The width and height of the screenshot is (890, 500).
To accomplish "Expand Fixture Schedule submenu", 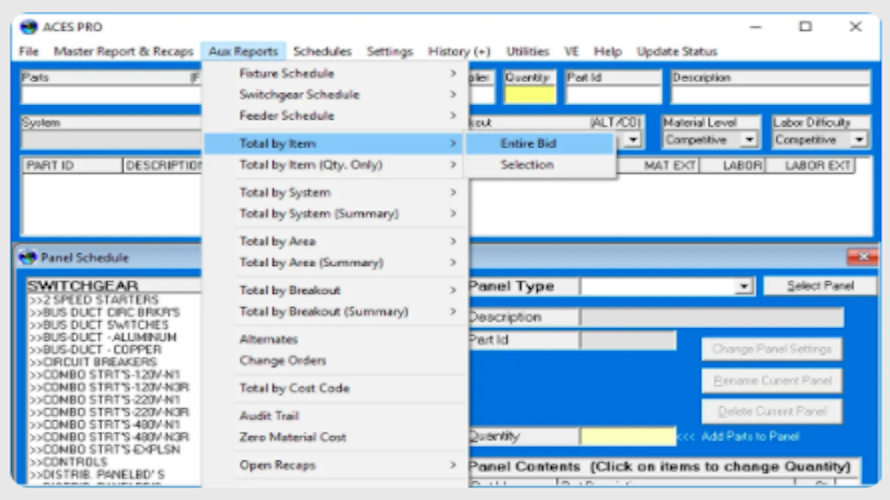I will point(335,73).
